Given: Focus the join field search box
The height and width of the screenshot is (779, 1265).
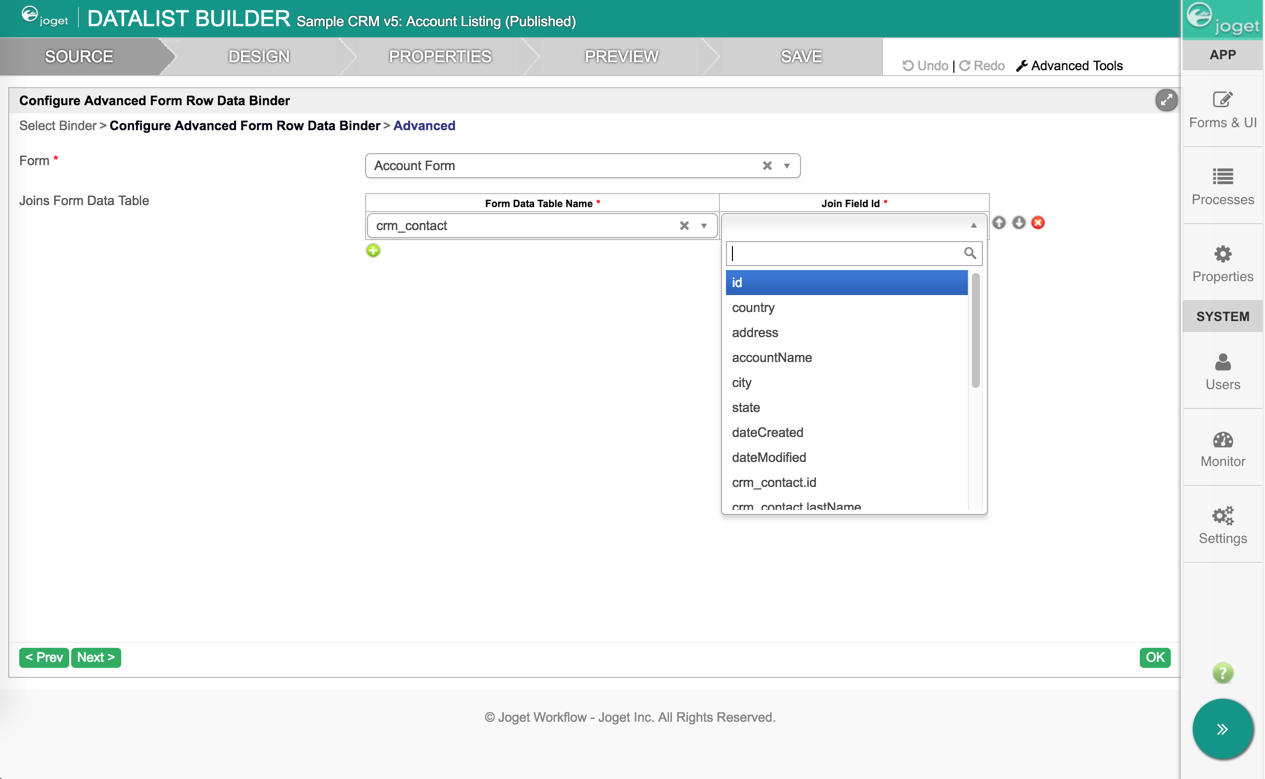Looking at the screenshot, I should 846,254.
